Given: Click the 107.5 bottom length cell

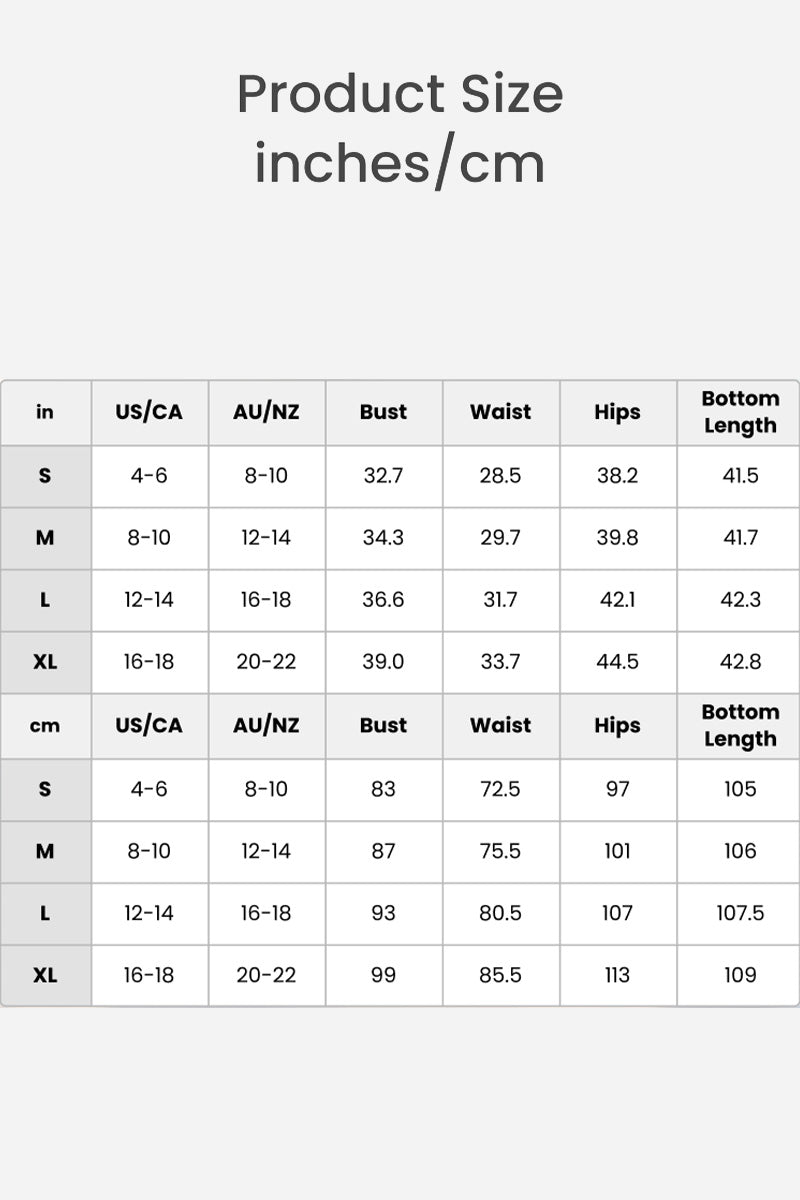Looking at the screenshot, I should (x=740, y=913).
